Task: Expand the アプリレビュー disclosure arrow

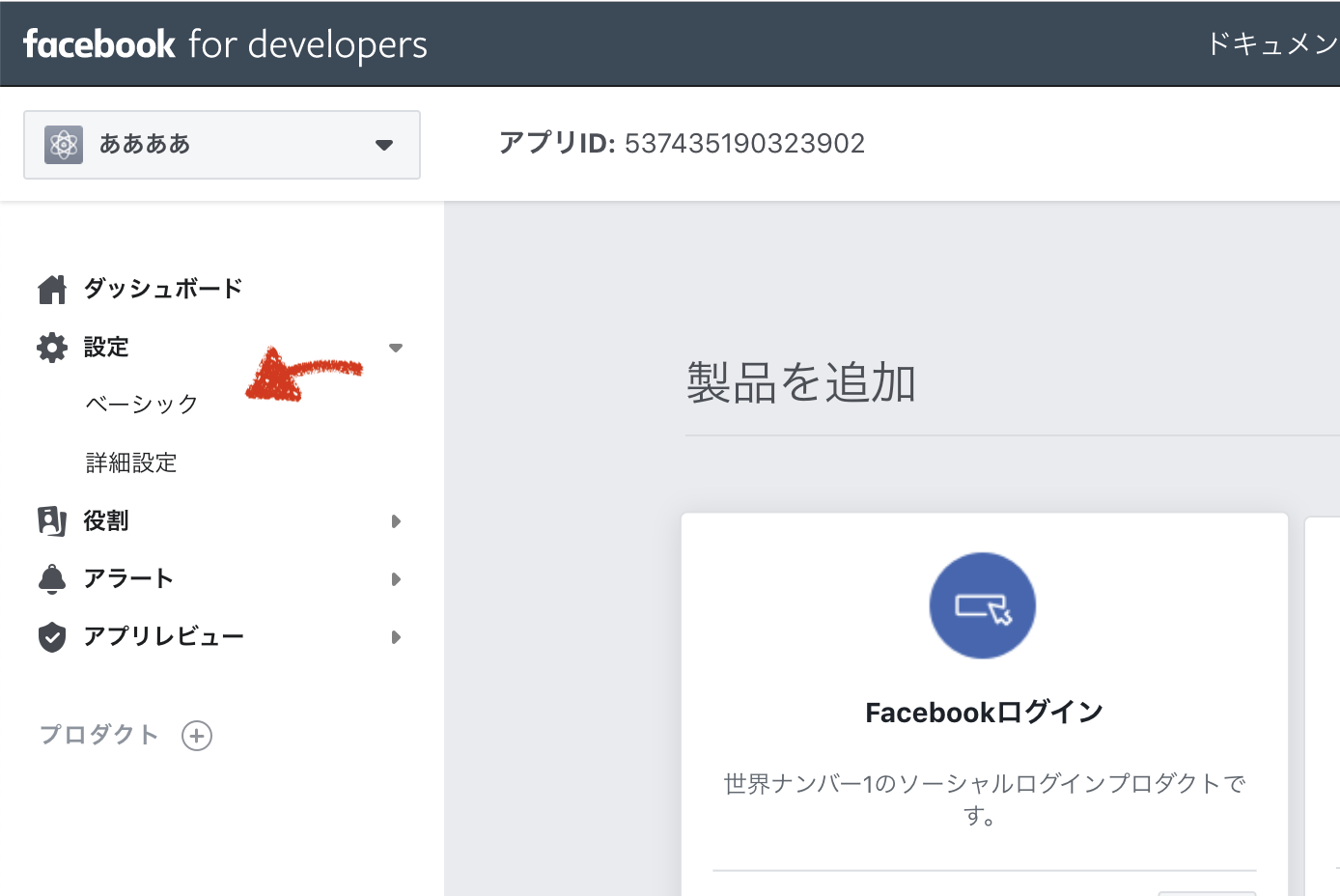Action: 395,636
